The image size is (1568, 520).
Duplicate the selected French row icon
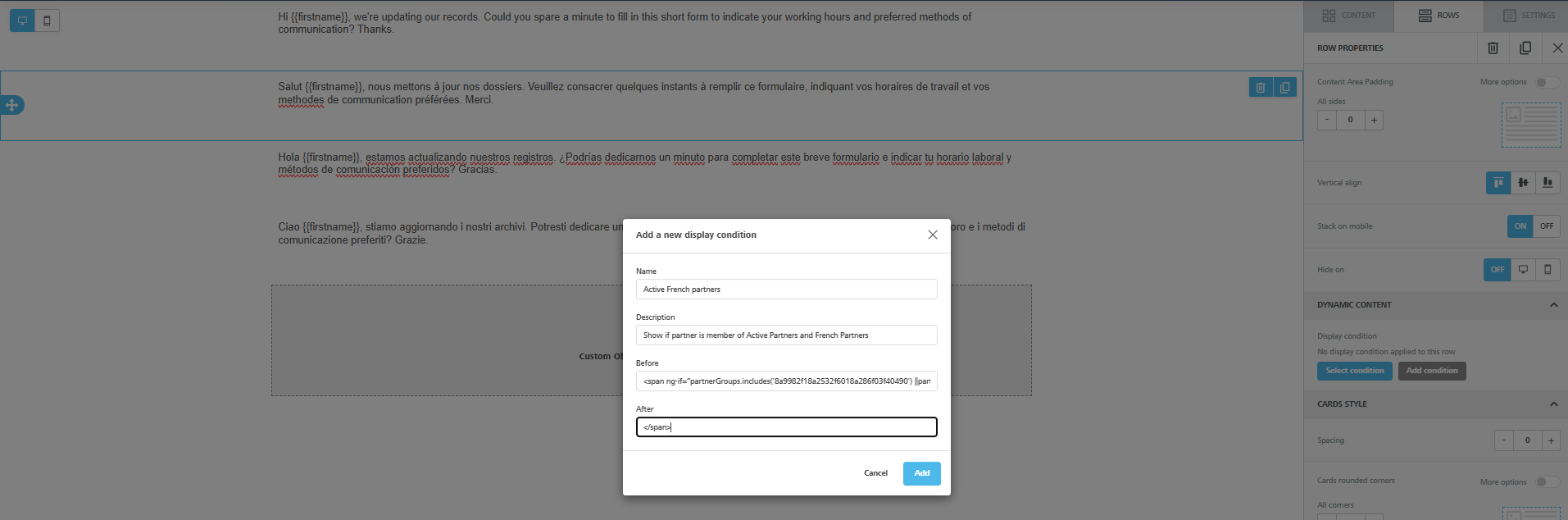tap(1284, 87)
